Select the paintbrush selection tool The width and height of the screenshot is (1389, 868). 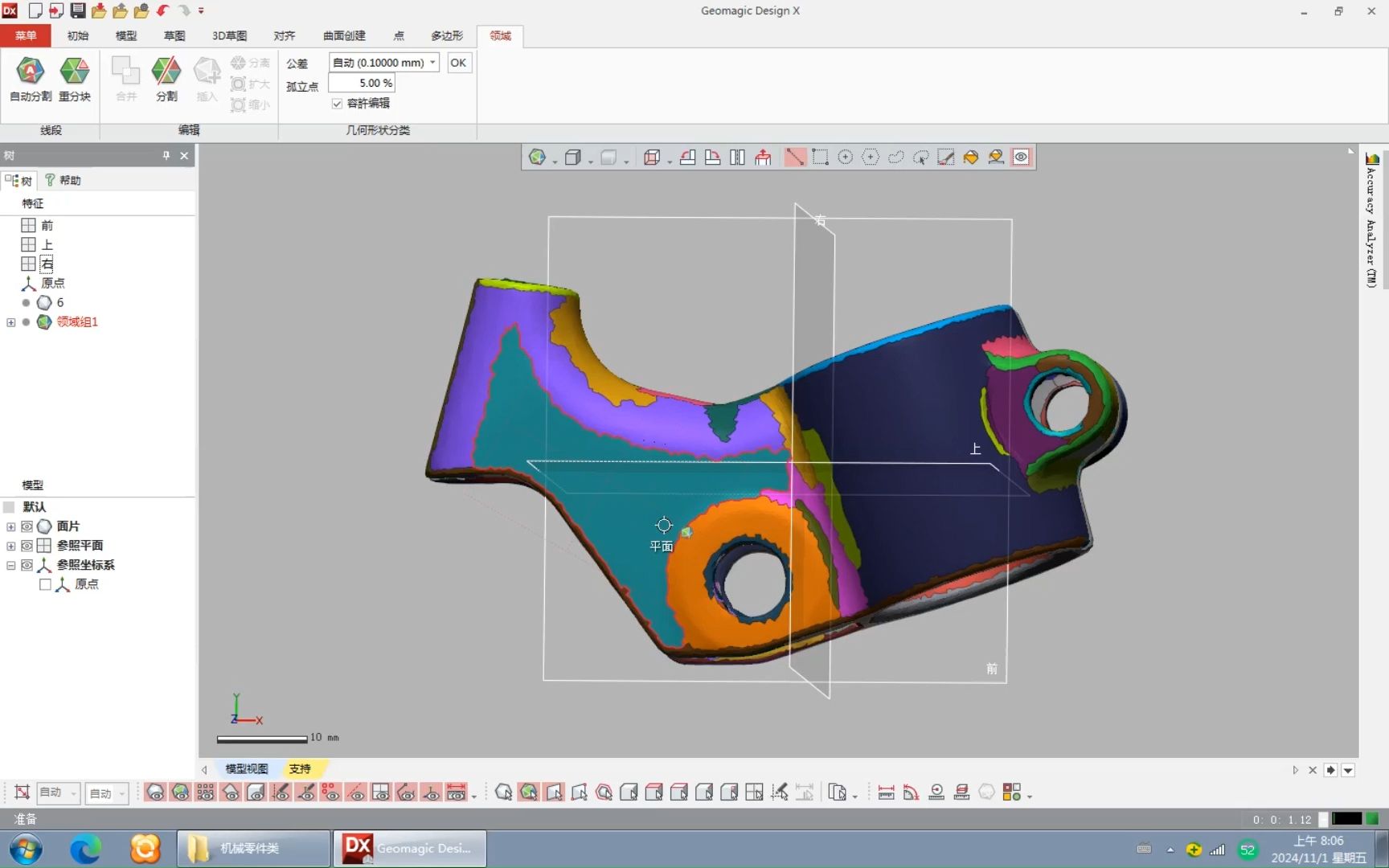pos(946,157)
